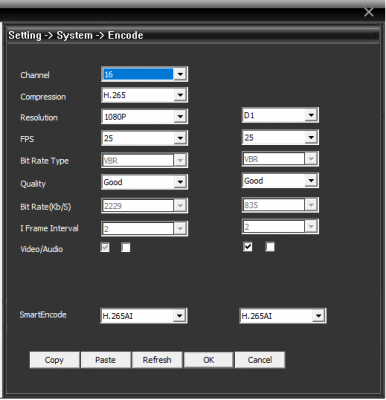Image resolution: width=386 pixels, height=400 pixels.
Task: Open the Channel dropdown showing 16
Action: [x=144, y=74]
